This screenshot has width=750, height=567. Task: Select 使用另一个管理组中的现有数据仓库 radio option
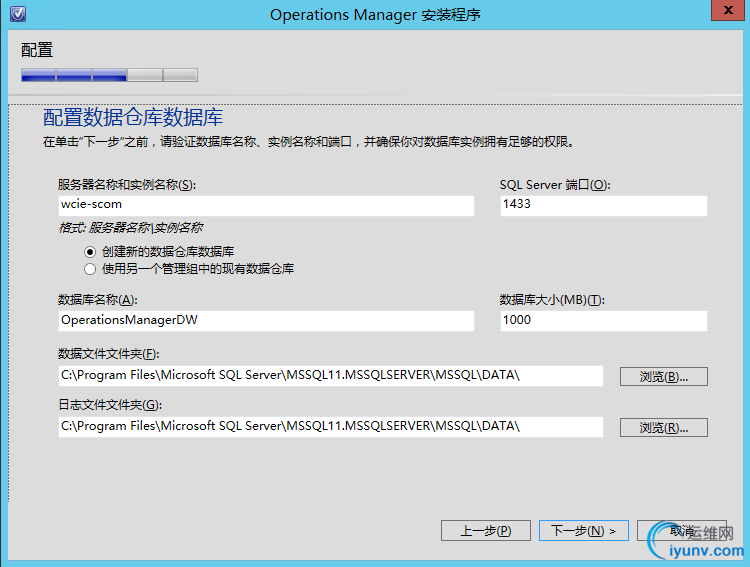tap(90, 269)
